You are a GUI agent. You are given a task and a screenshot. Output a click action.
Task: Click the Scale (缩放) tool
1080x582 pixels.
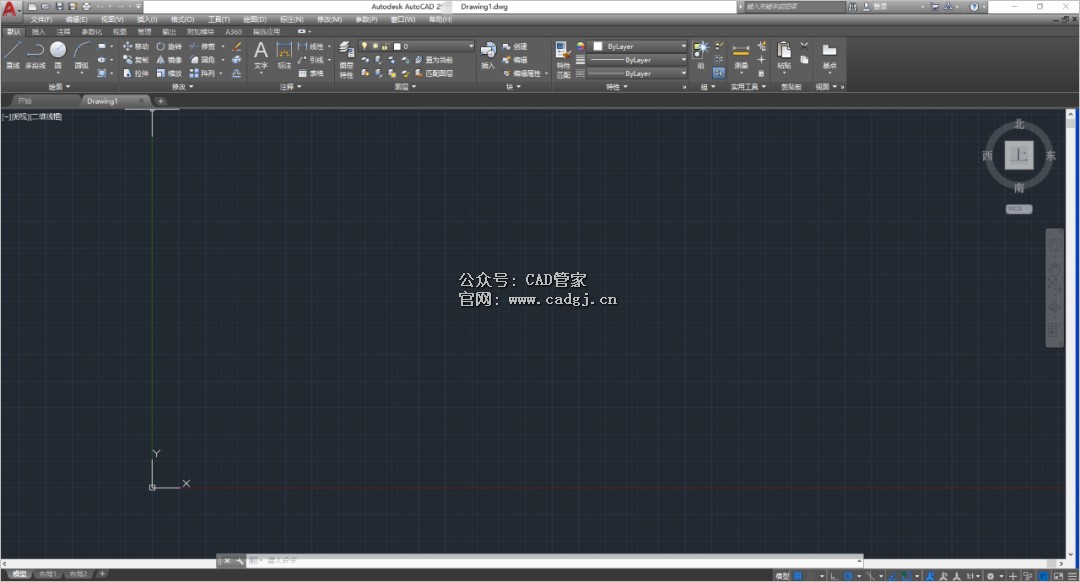169,73
